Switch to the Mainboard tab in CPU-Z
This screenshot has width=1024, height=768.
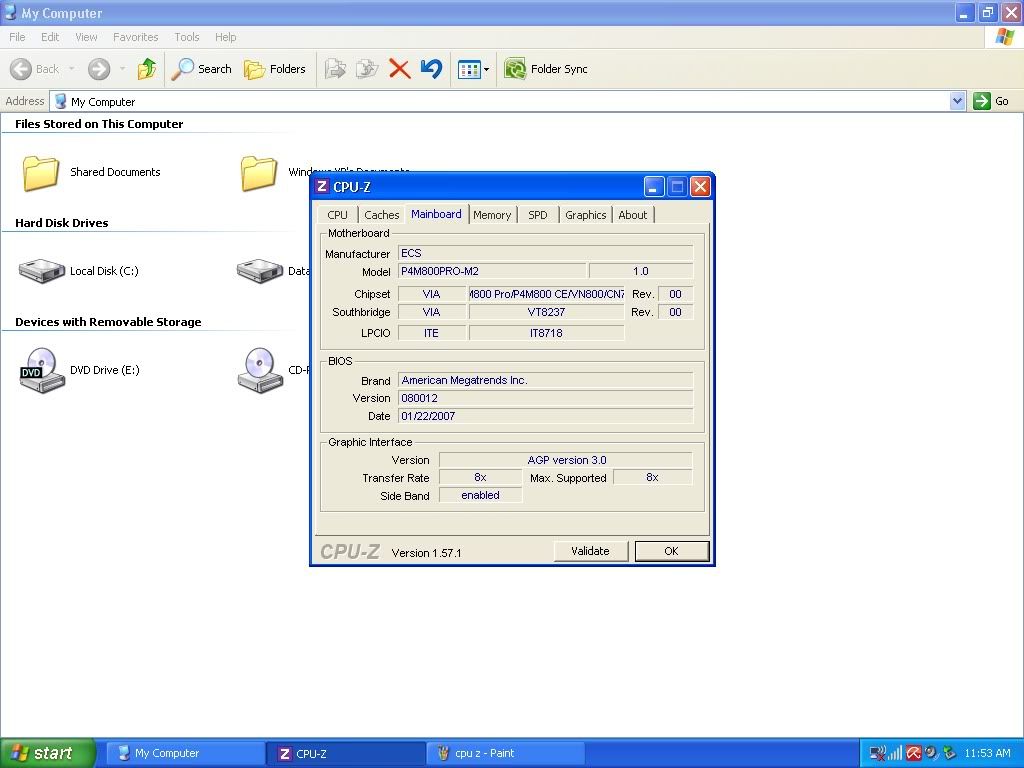436,214
